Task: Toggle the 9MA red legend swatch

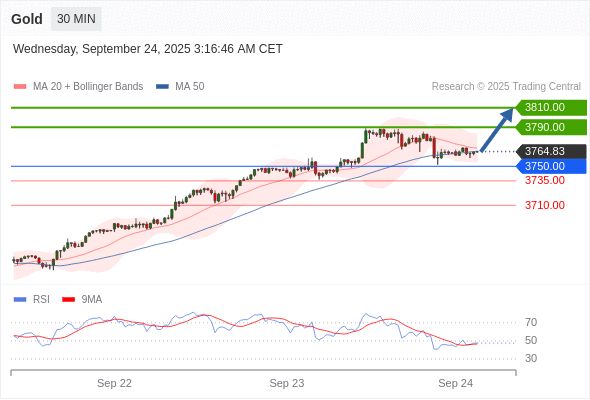Action: [x=68, y=300]
